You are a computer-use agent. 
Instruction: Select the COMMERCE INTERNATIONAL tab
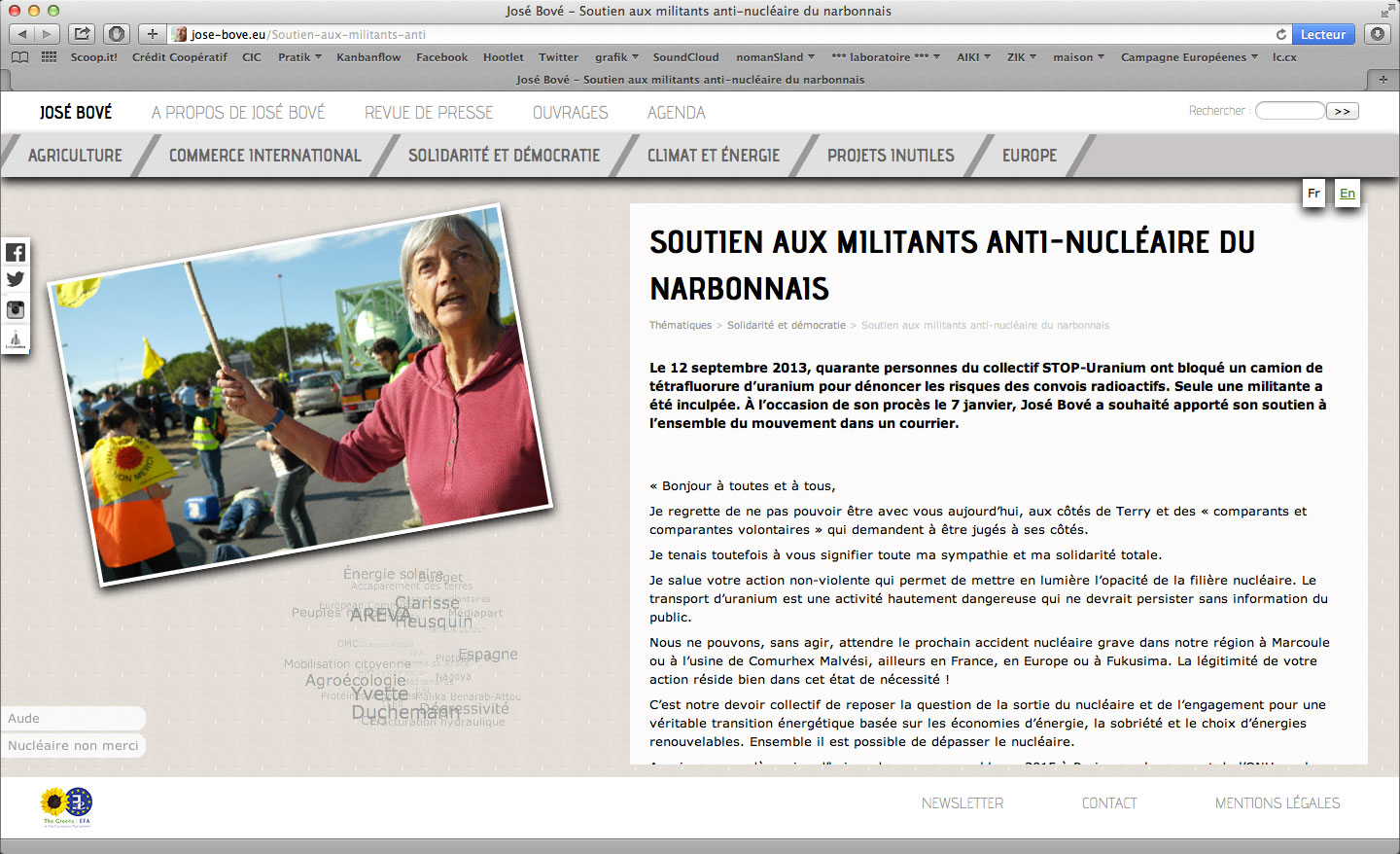click(264, 156)
